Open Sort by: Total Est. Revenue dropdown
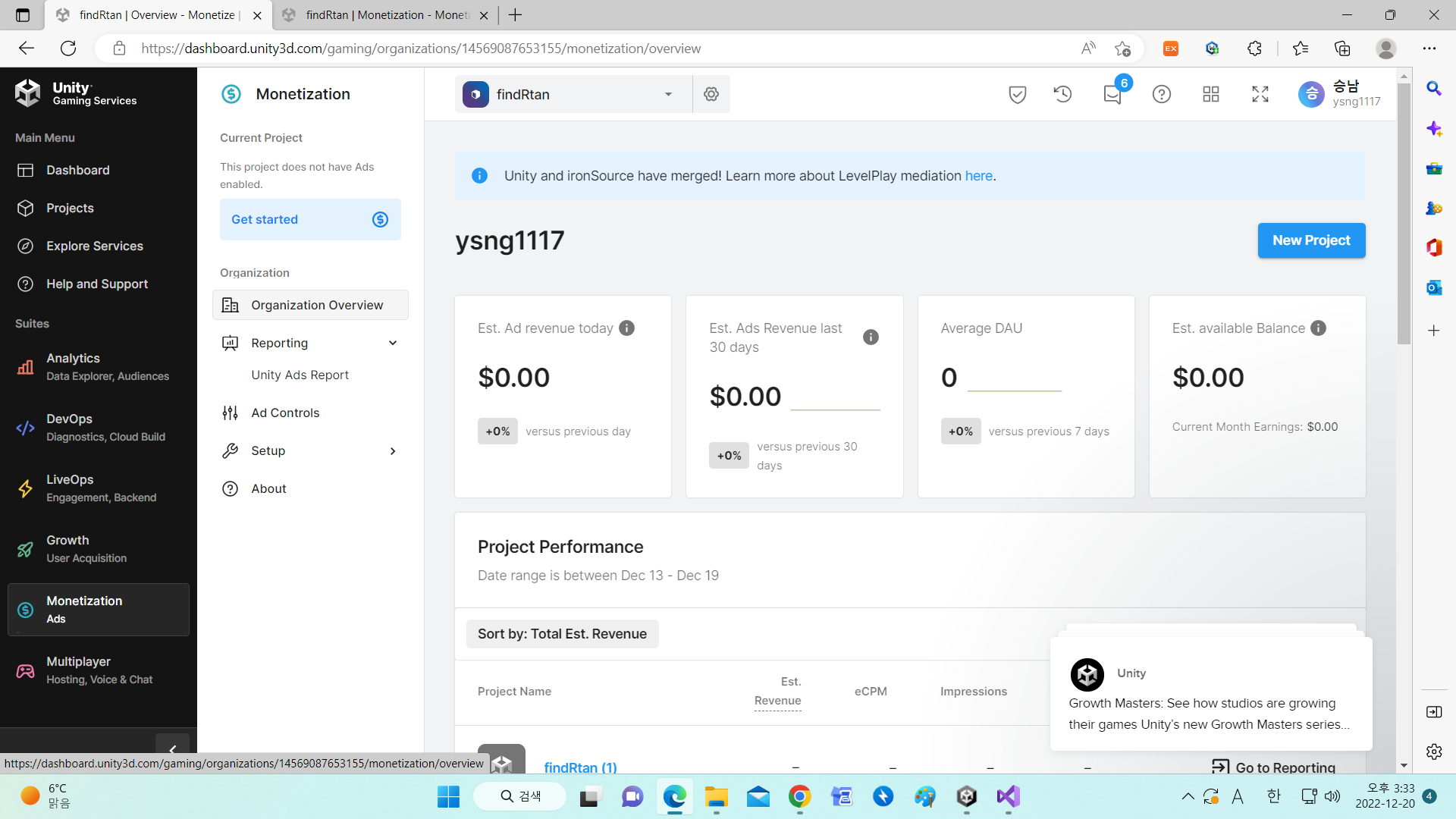Image resolution: width=1456 pixels, height=819 pixels. click(x=562, y=634)
